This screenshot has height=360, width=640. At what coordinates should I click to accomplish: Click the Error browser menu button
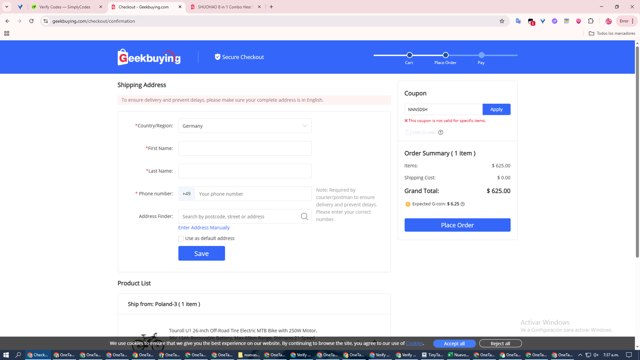[x=627, y=21]
